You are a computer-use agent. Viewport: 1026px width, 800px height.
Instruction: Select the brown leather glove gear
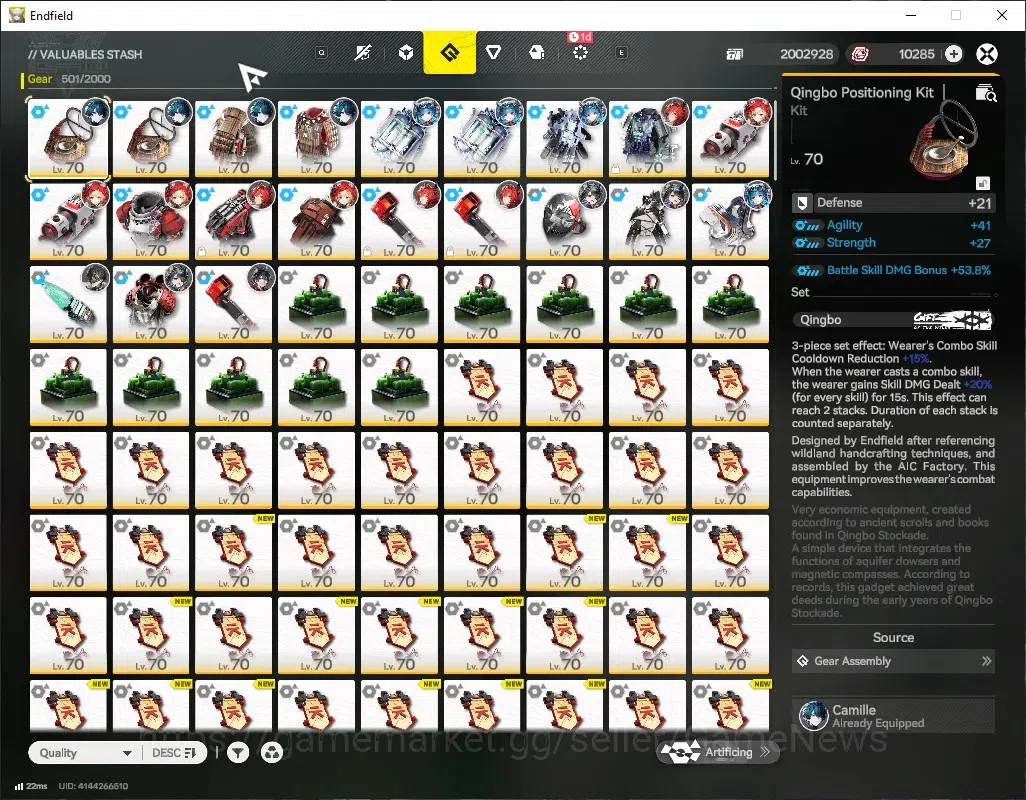[x=317, y=221]
